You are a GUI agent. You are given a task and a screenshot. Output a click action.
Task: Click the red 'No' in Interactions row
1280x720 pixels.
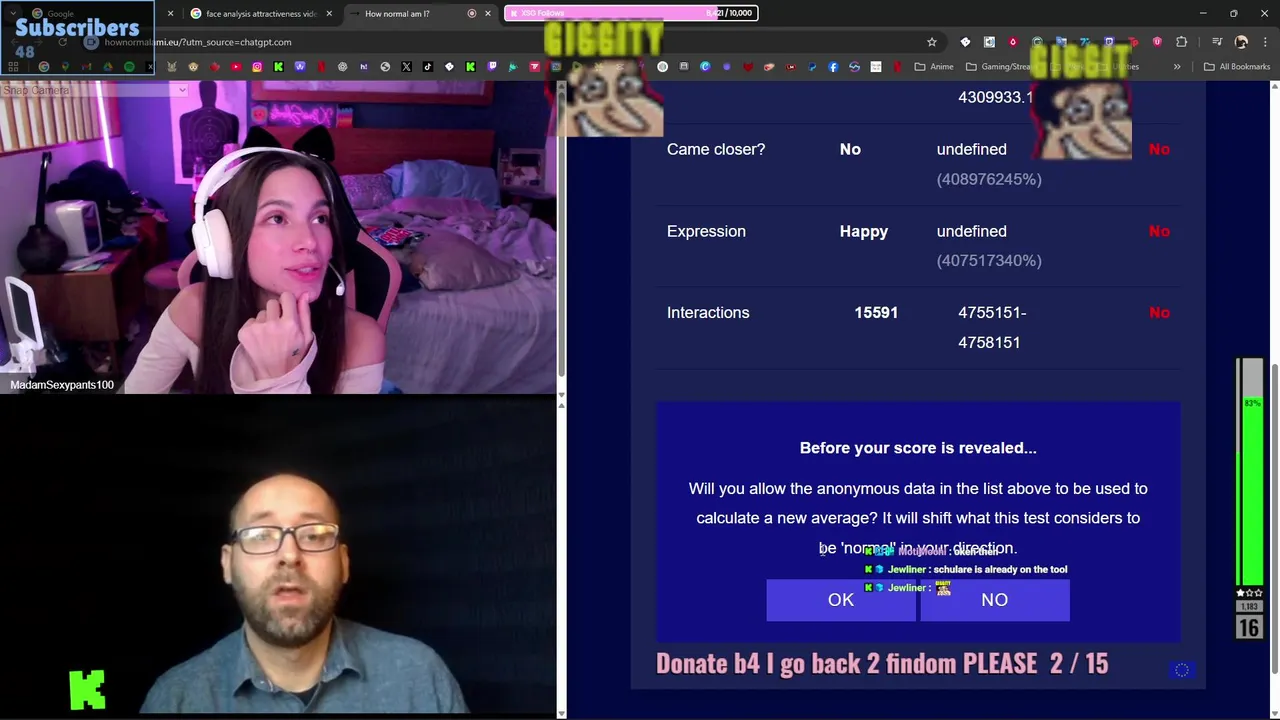[1159, 312]
